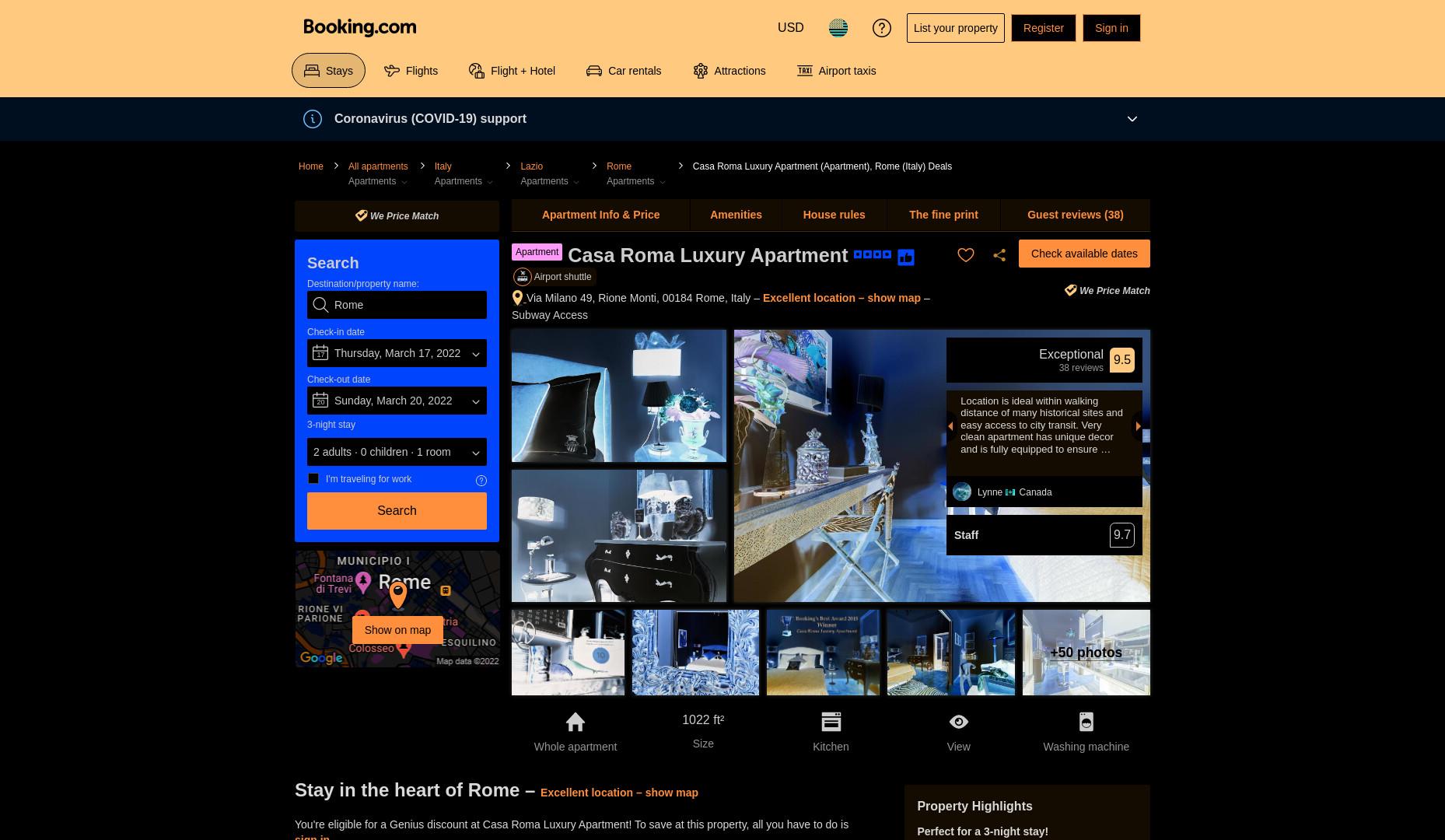Open the Attractions tab
The height and width of the screenshot is (840, 1445).
pos(729,71)
